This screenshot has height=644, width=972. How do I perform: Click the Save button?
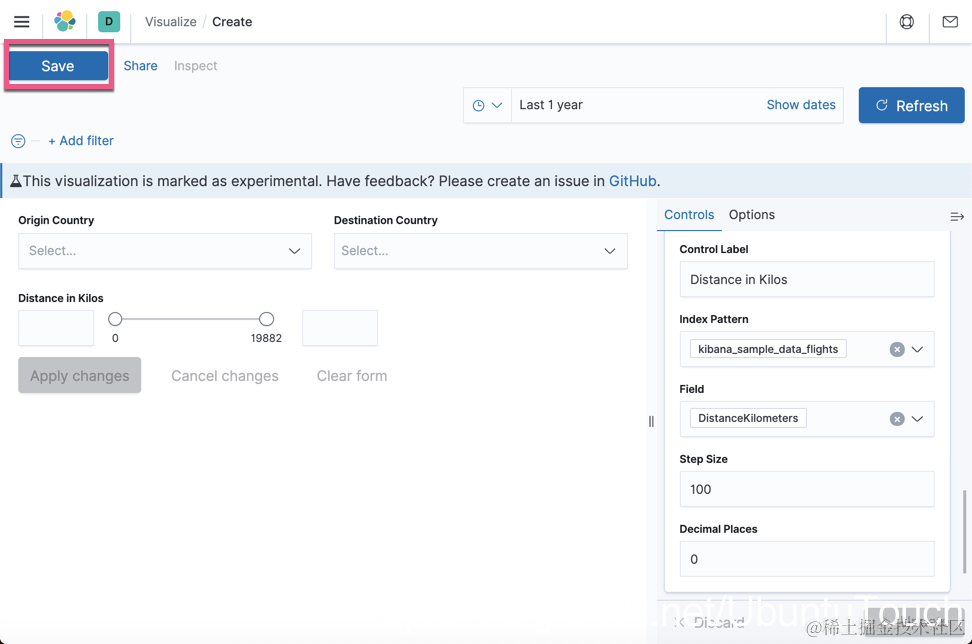tap(58, 66)
